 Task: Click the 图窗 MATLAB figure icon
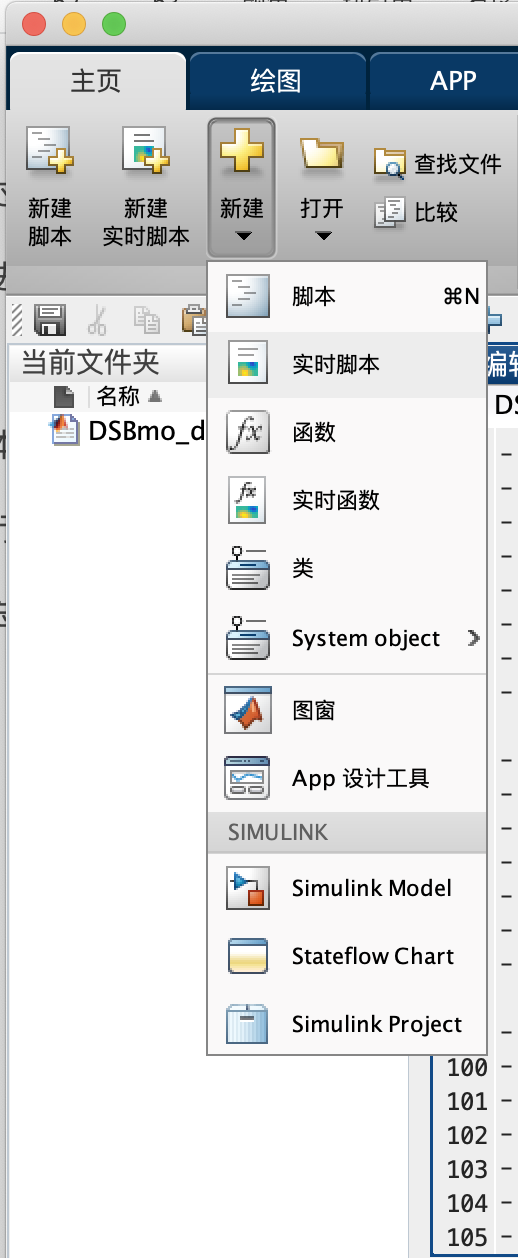248,711
